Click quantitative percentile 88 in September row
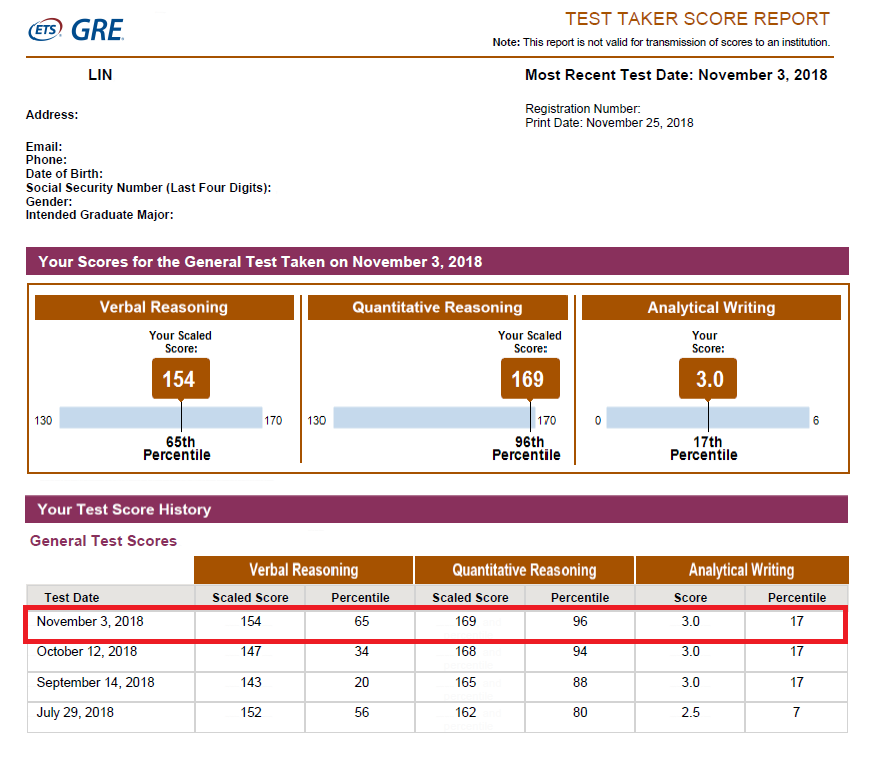 (x=580, y=682)
